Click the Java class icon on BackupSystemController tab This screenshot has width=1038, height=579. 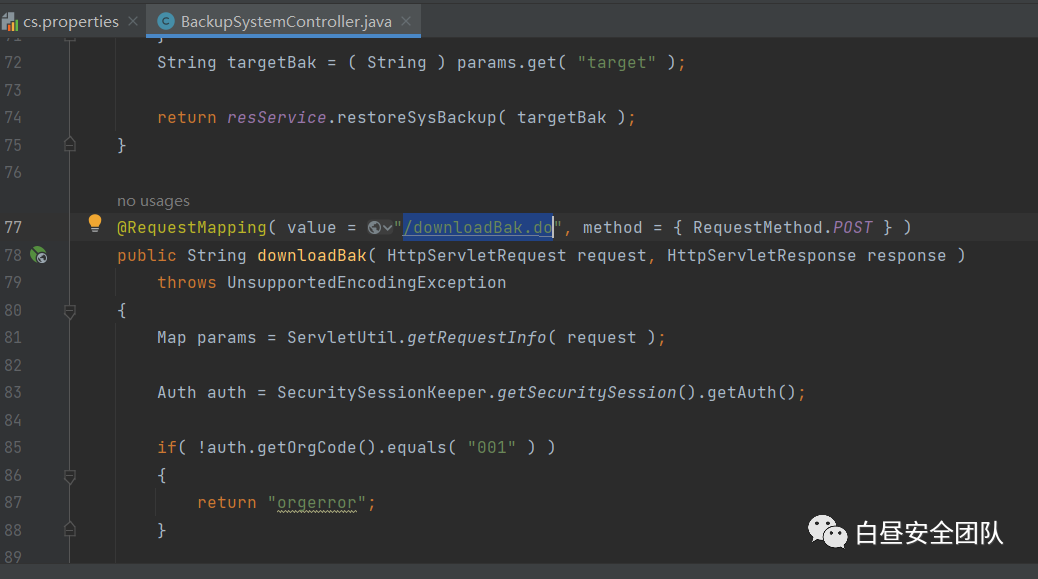tap(165, 22)
